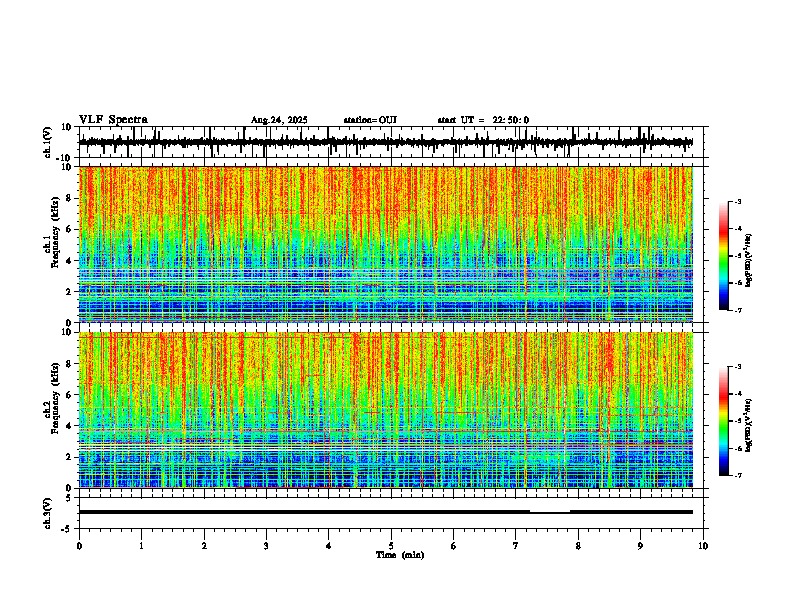Click time axis tick label "6"
The image size is (792, 612).
coord(453,546)
